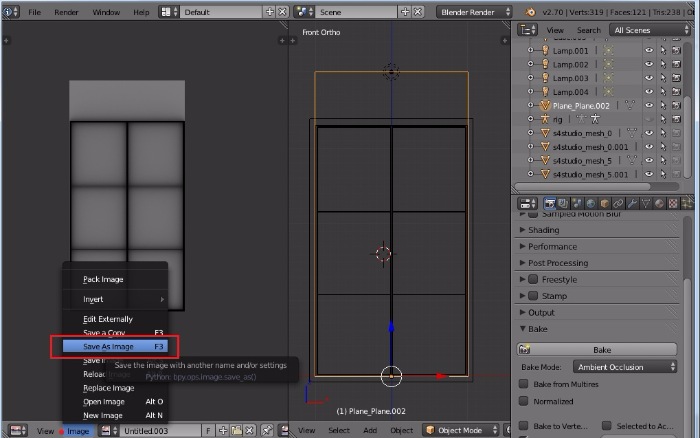The width and height of the screenshot is (700, 438).
Task: Expand the Output panel
Action: coord(522,313)
